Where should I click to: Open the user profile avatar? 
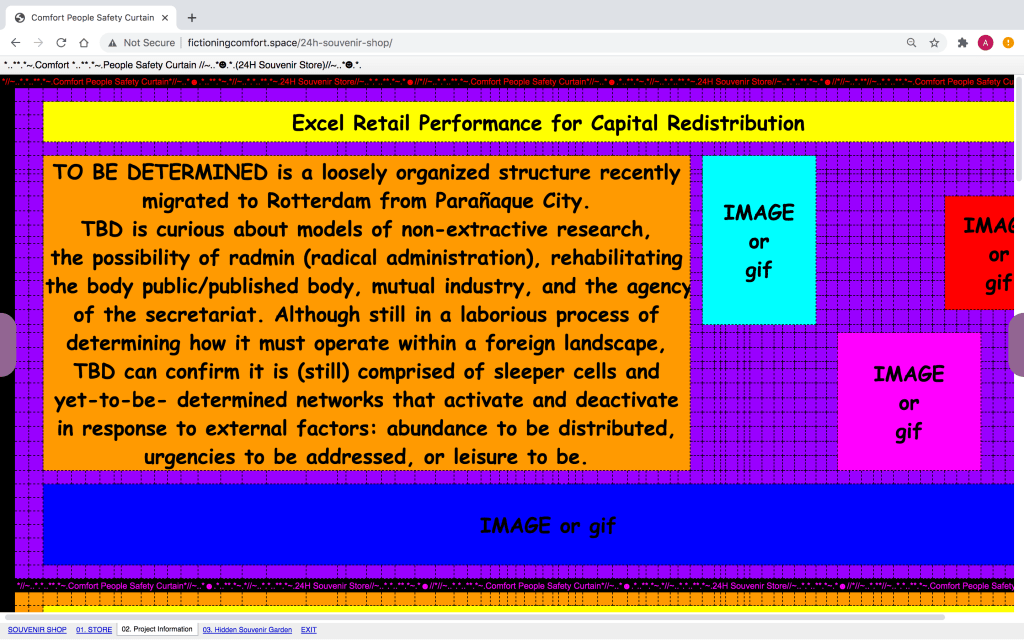coord(985,43)
